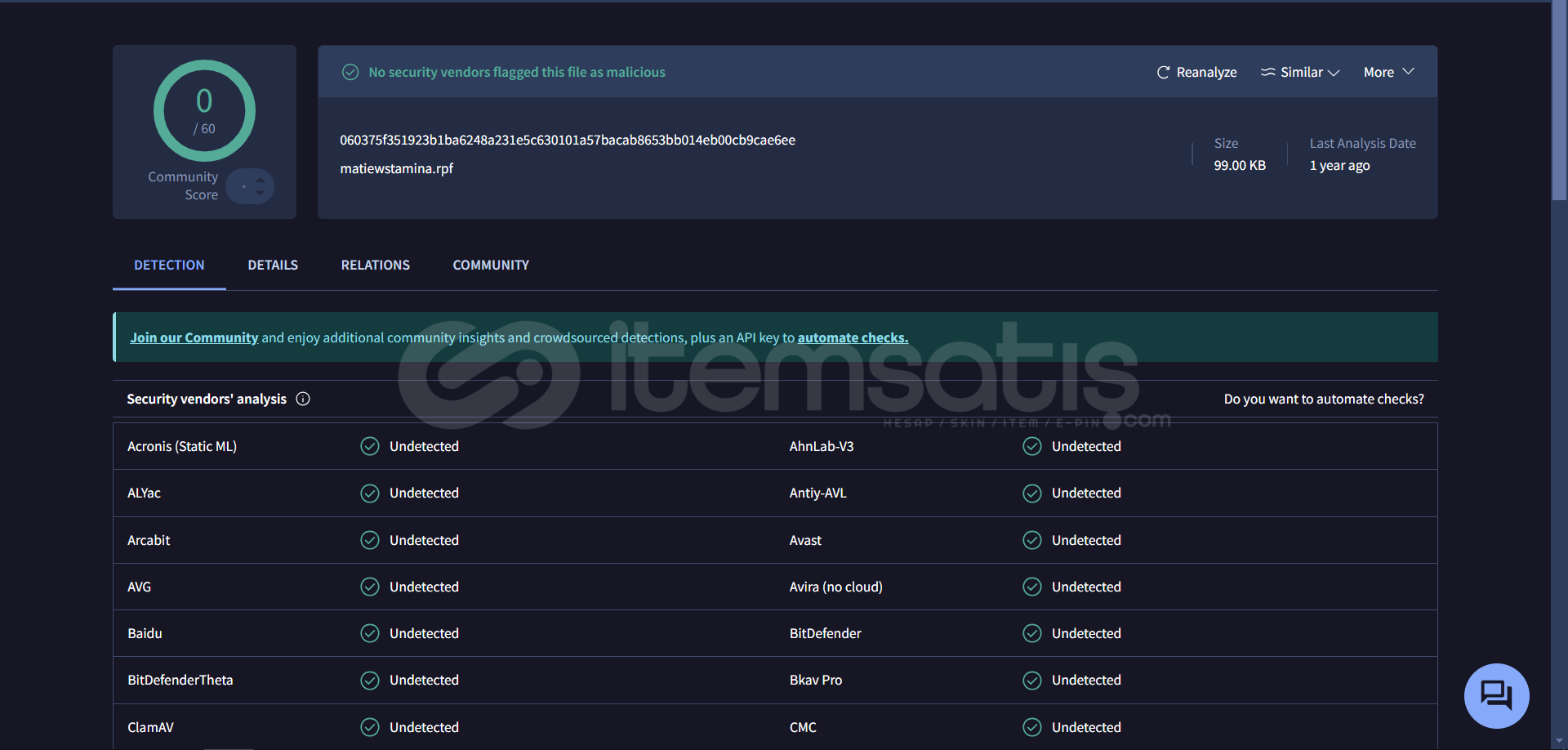Click the 'Antiy-AVL' vendor name

(x=818, y=493)
